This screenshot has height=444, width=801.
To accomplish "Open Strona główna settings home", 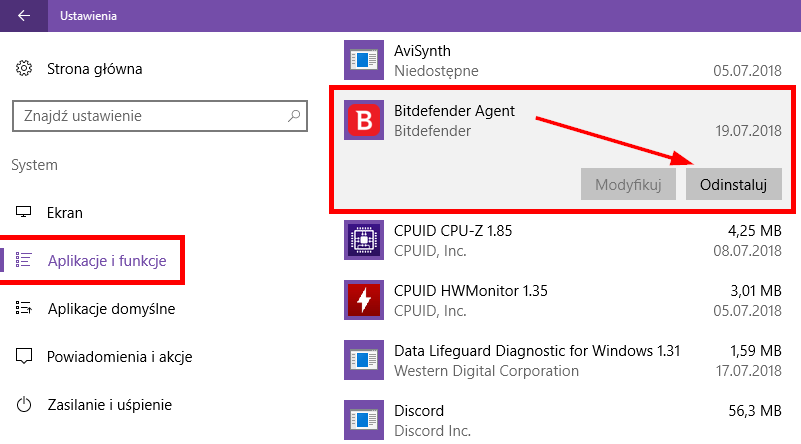I will click(x=95, y=69).
